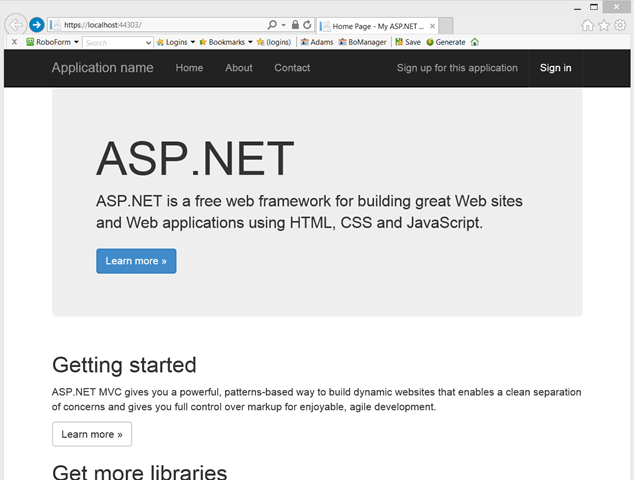Maximize the browser window
This screenshot has height=480, width=634.
(x=594, y=7)
